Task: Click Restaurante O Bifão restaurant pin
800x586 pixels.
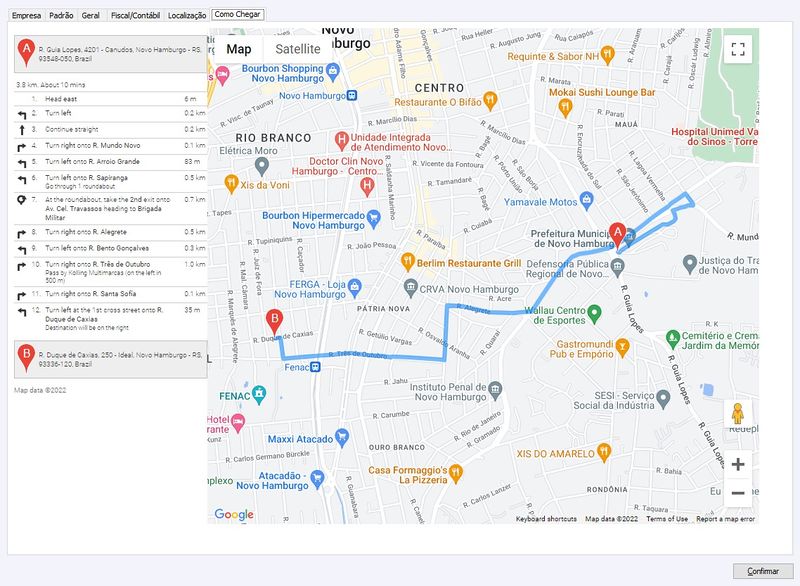Action: coord(490,101)
